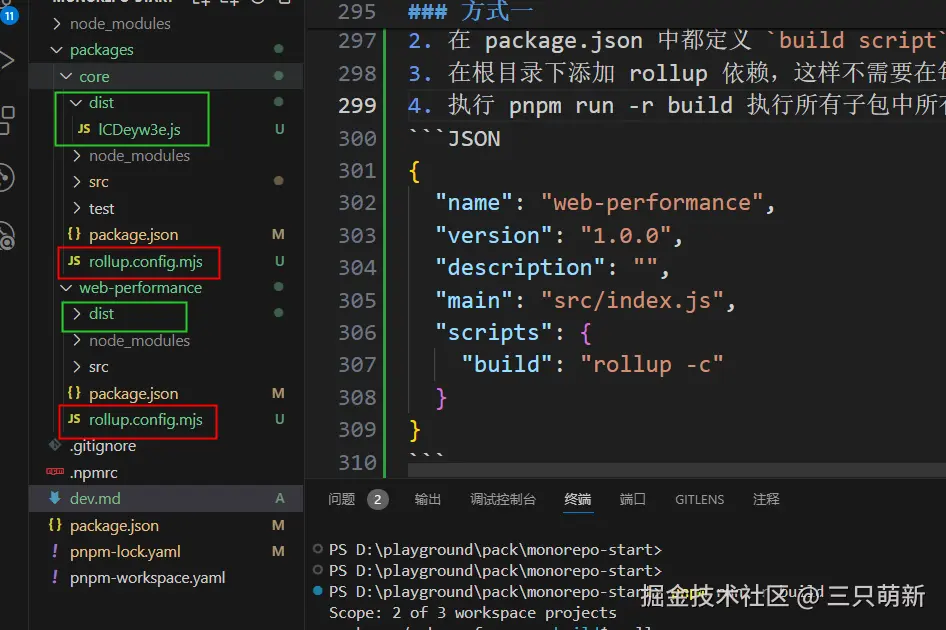Open the 注释 (Comments) tab
Viewport: 946px width, 630px height.
pyautogui.click(x=766, y=499)
